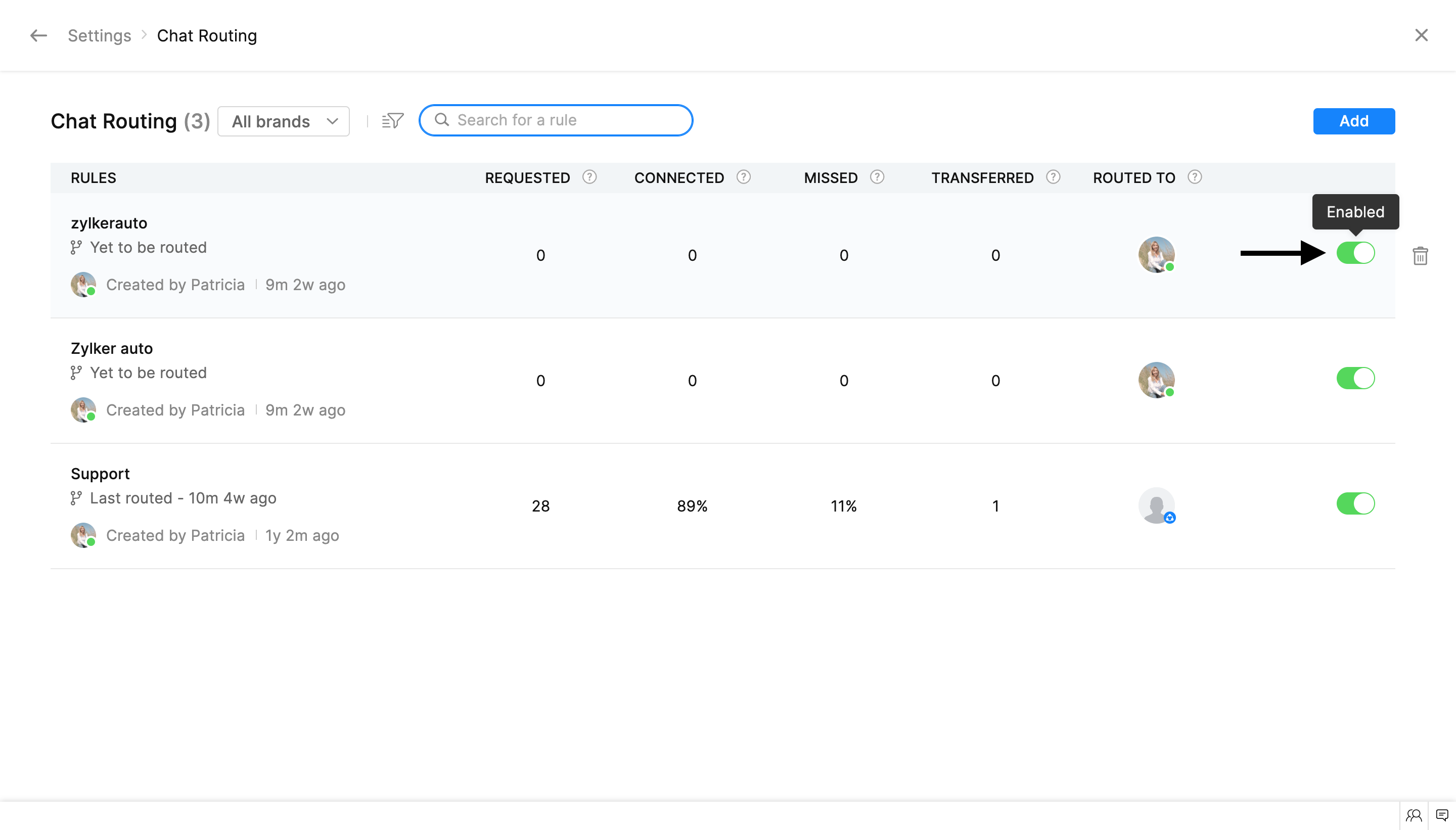The image size is (1456, 830).
Task: Open the filter rules icon
Action: [x=393, y=120]
